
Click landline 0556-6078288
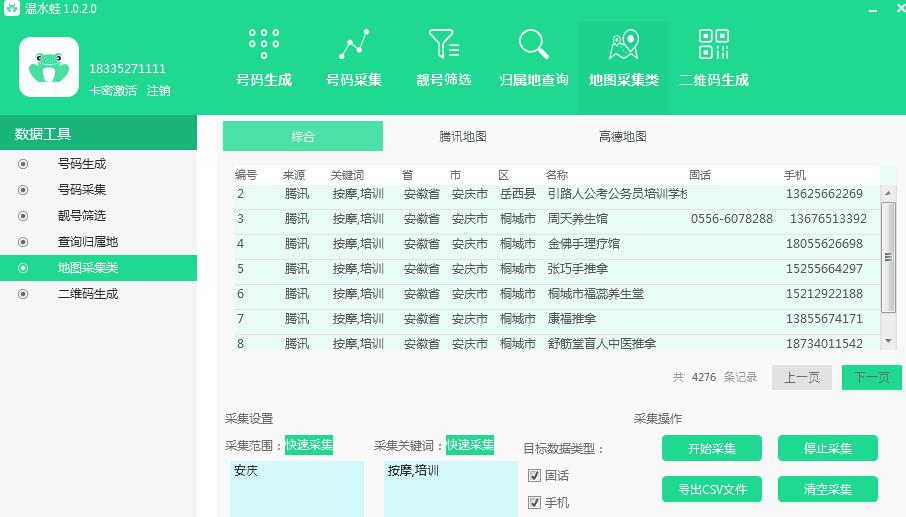[x=732, y=219]
